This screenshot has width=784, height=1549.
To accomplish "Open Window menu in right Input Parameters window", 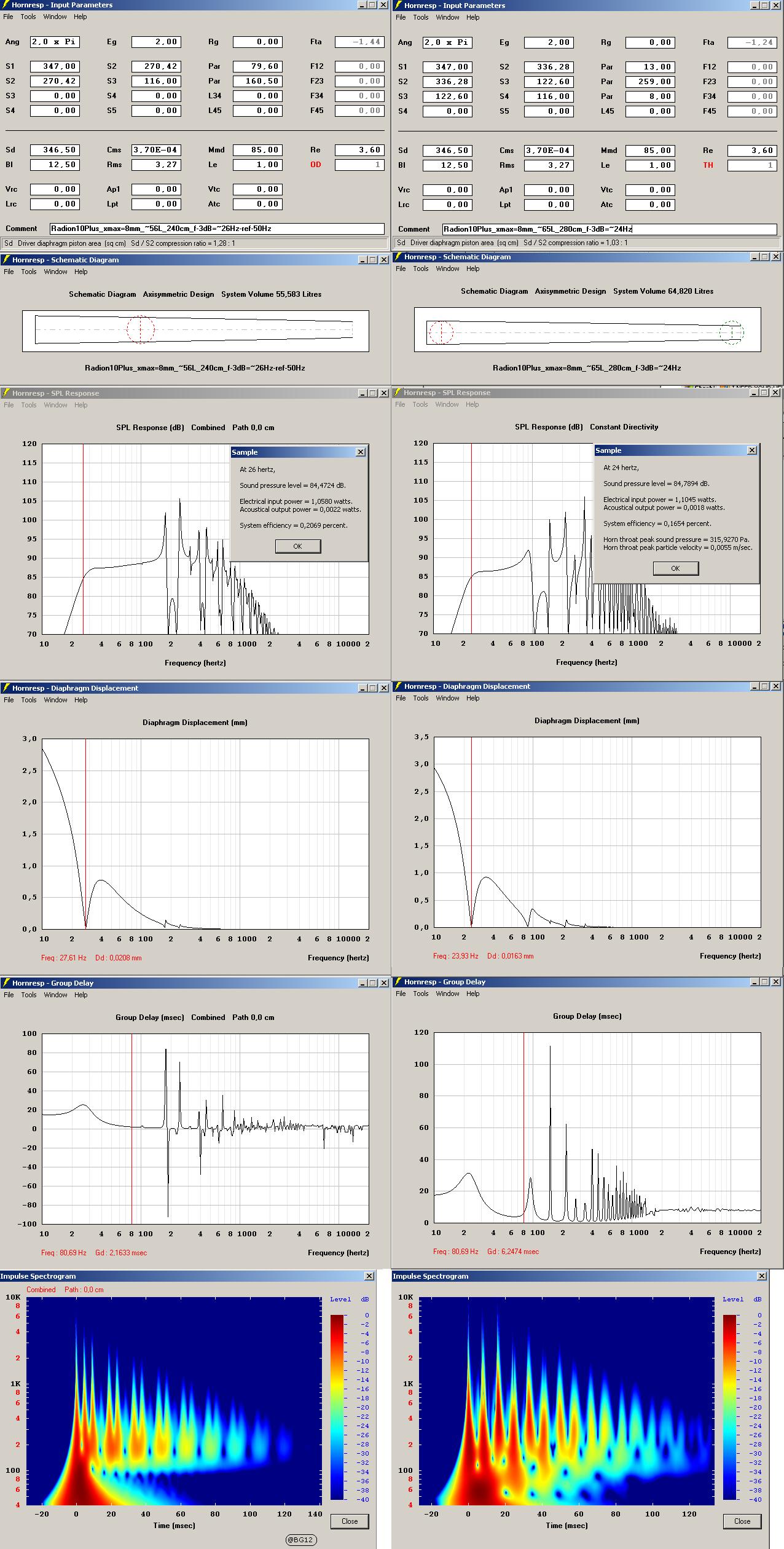I will pos(447,17).
